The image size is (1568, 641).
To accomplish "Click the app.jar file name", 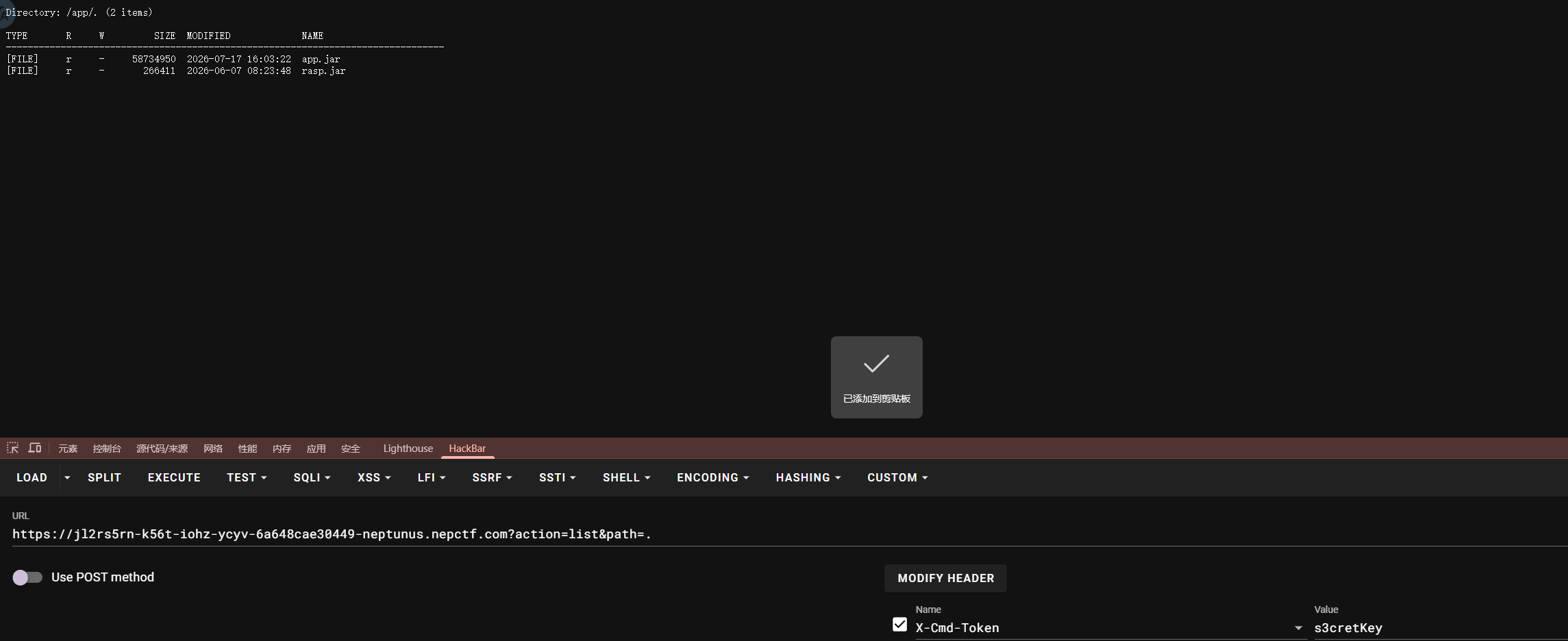I will [321, 60].
